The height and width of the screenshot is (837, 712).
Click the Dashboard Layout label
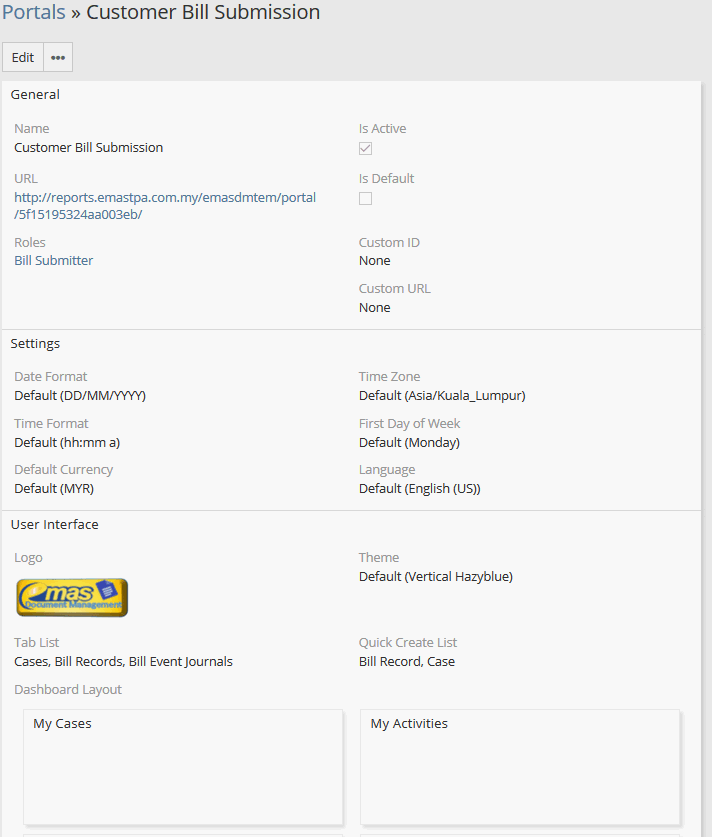(68, 689)
